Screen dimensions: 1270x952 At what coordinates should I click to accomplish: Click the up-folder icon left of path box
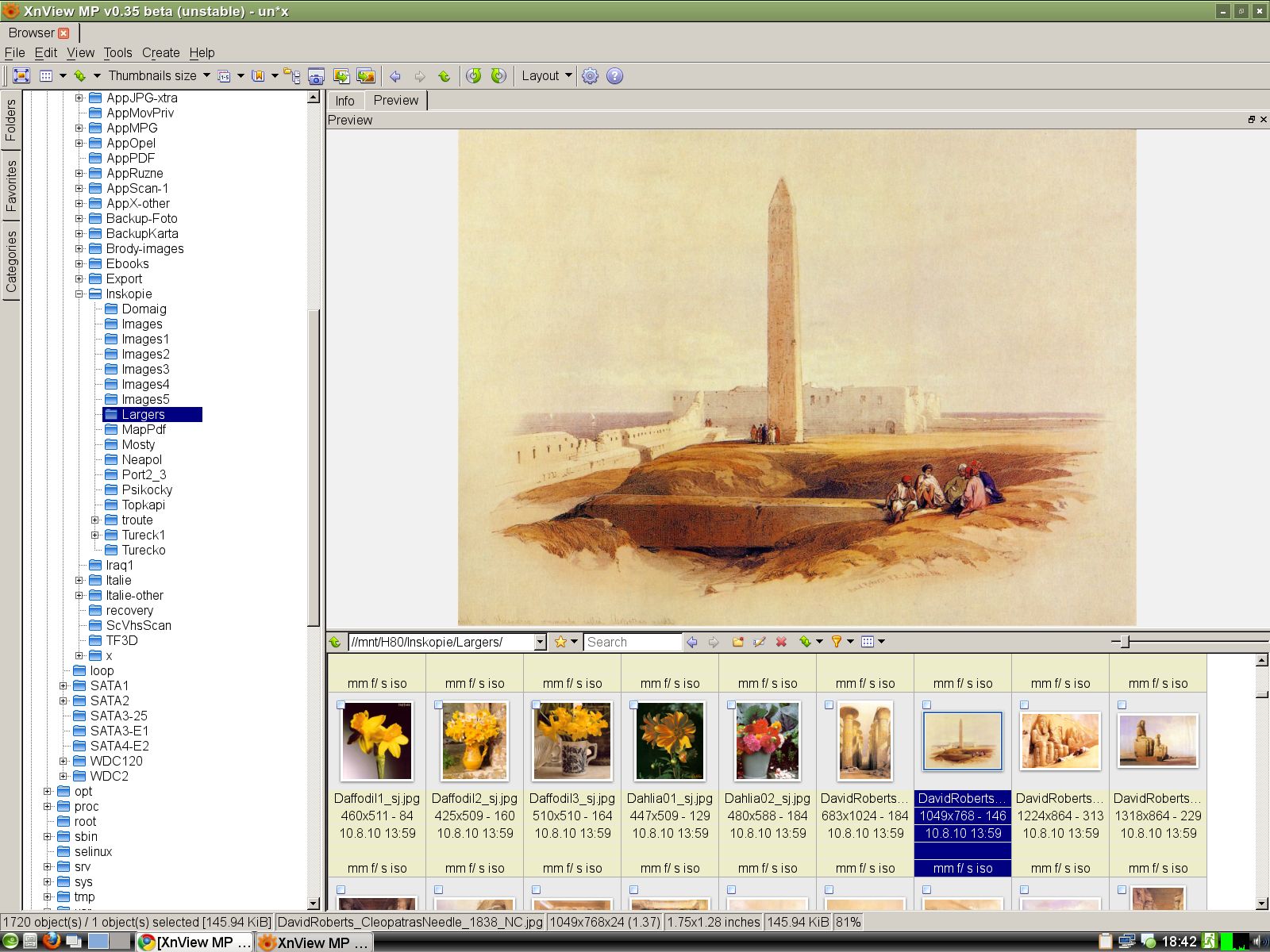point(336,642)
